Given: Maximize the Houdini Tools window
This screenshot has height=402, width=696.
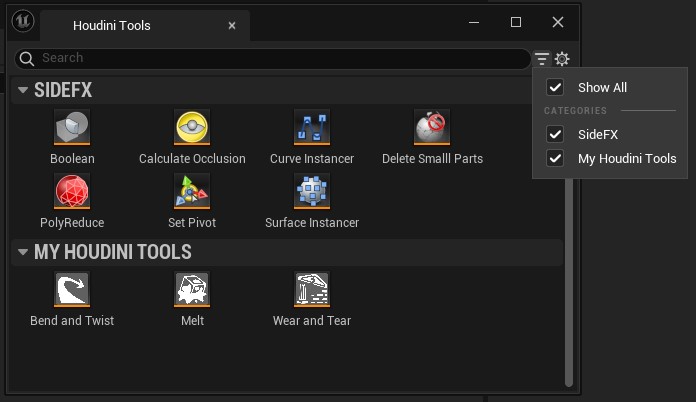Looking at the screenshot, I should point(516,22).
